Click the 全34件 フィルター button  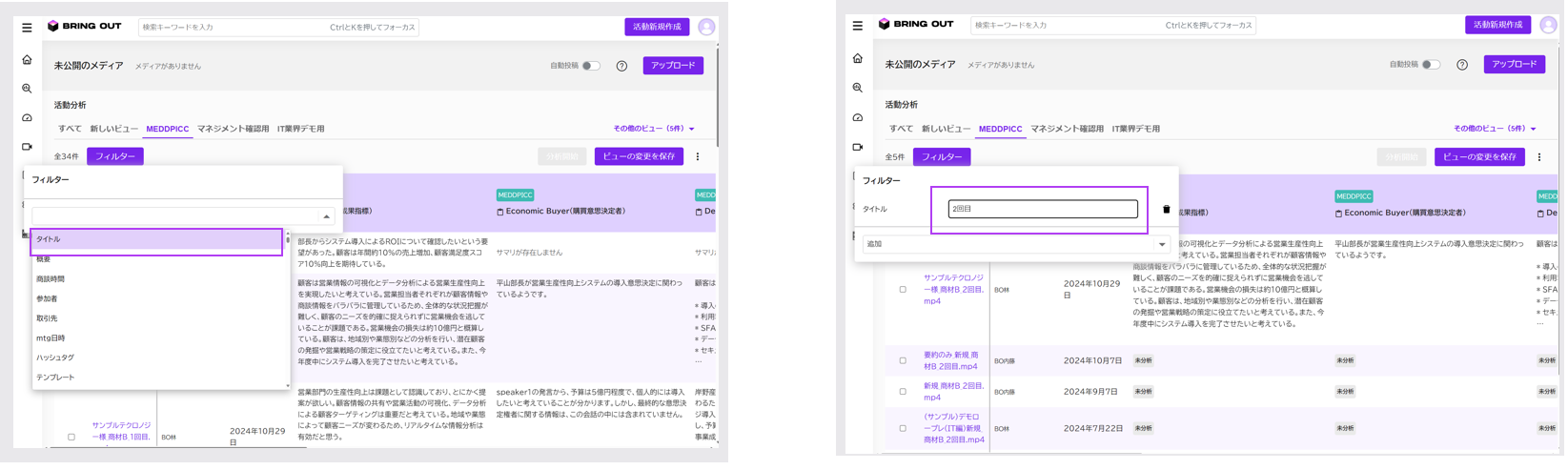(x=114, y=156)
